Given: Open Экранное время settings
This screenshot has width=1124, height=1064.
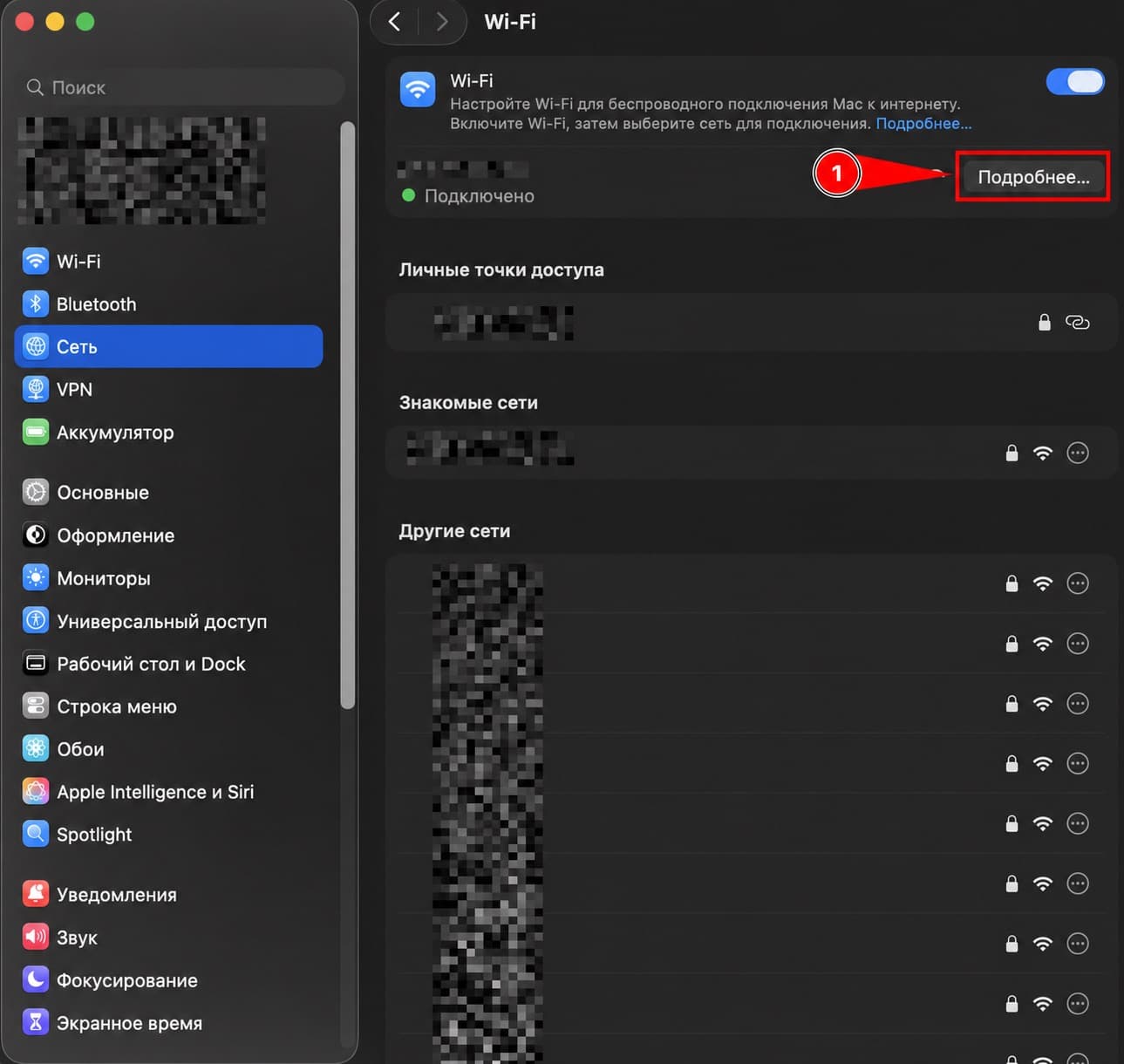Looking at the screenshot, I should point(168,1022).
